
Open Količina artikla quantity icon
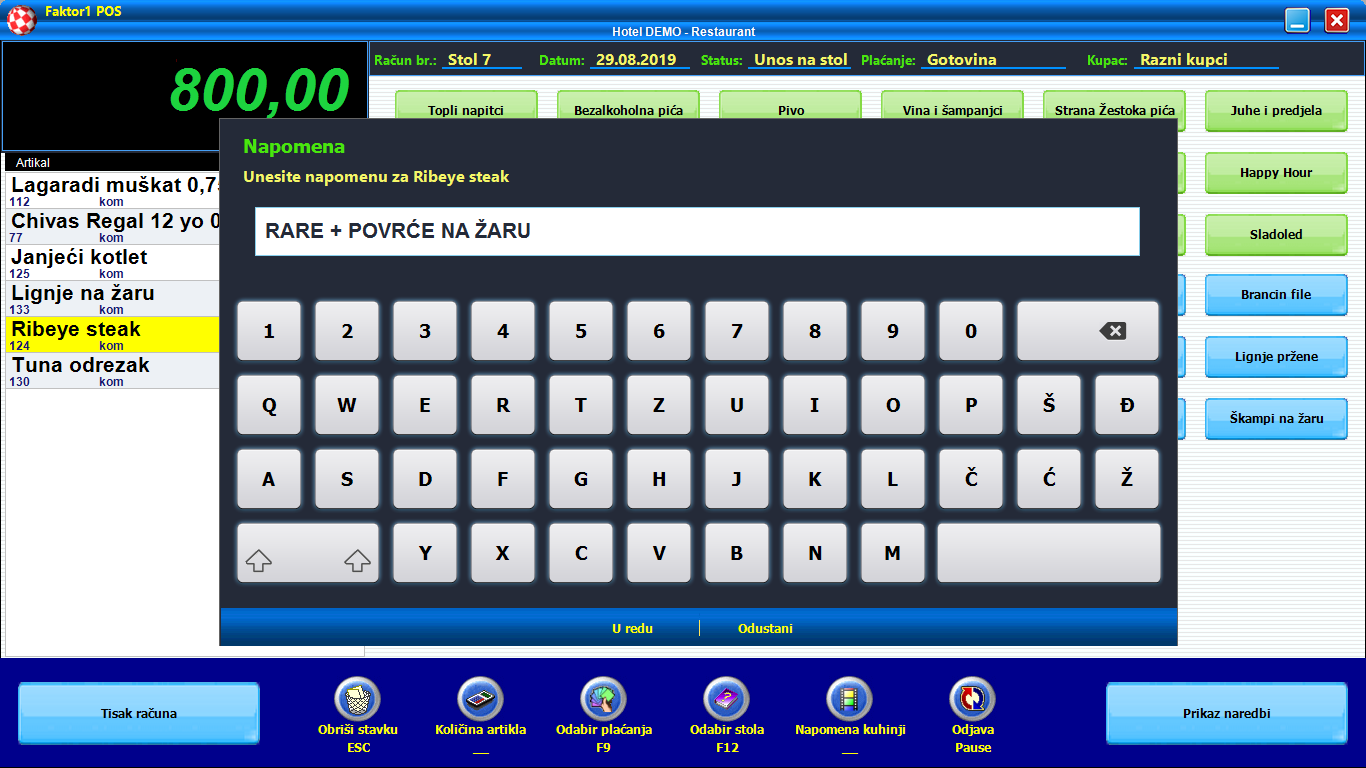480,699
